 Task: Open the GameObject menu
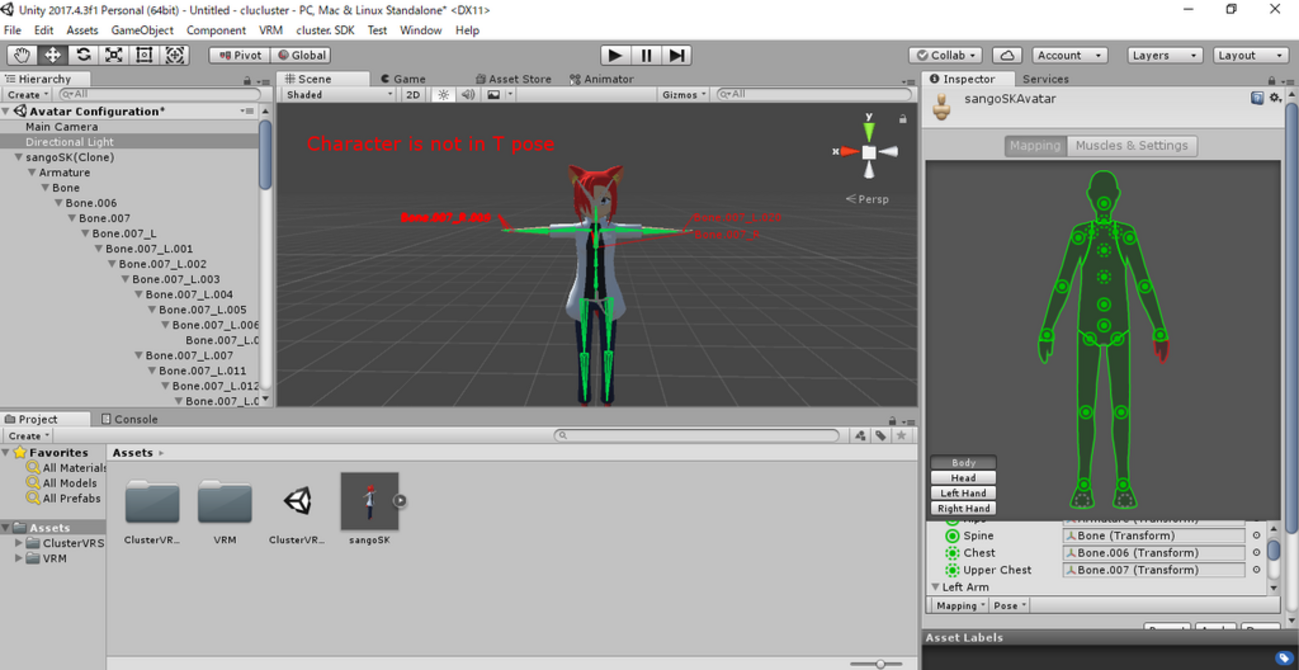tap(142, 30)
